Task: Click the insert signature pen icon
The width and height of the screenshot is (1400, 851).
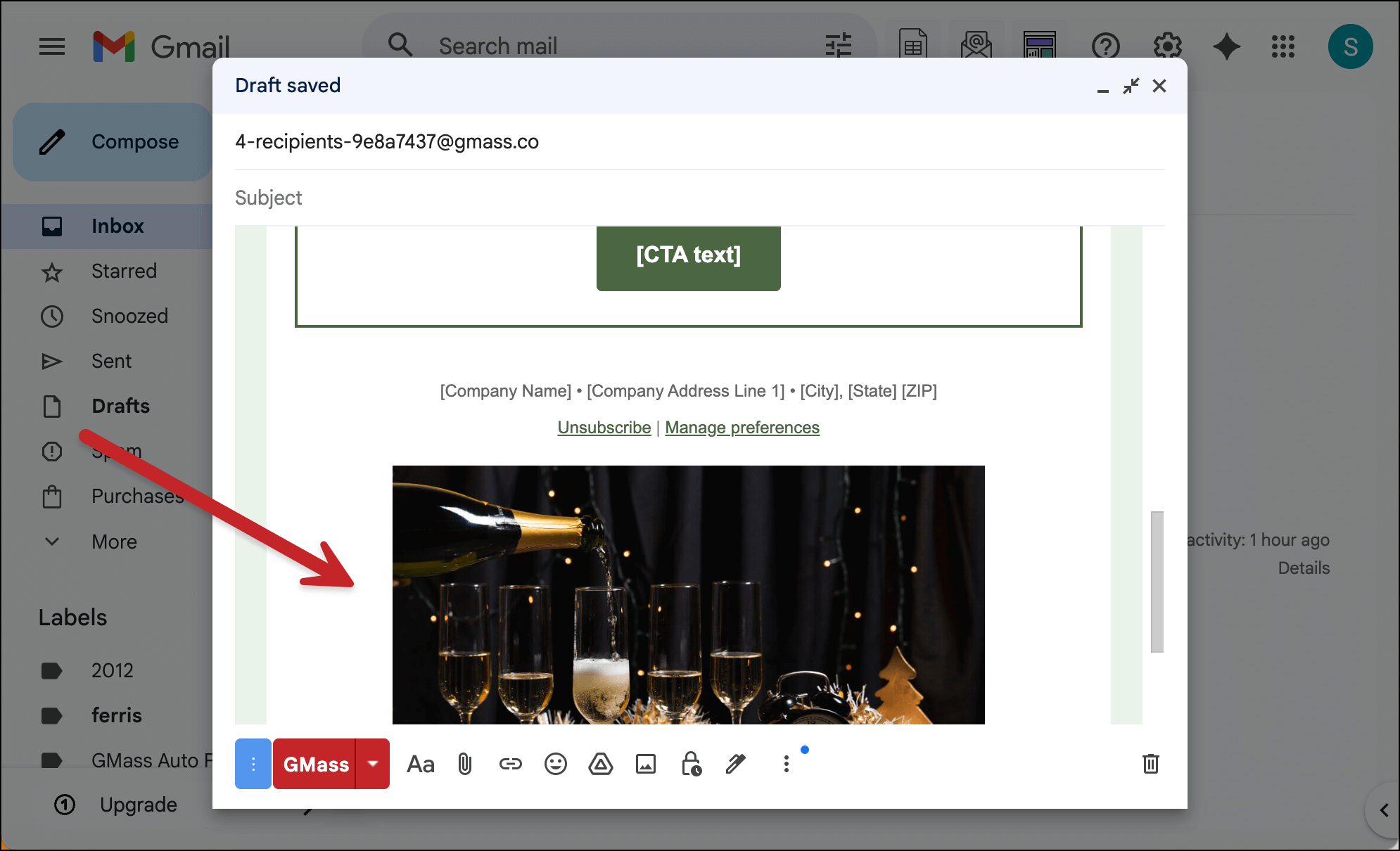Action: pyautogui.click(x=736, y=764)
